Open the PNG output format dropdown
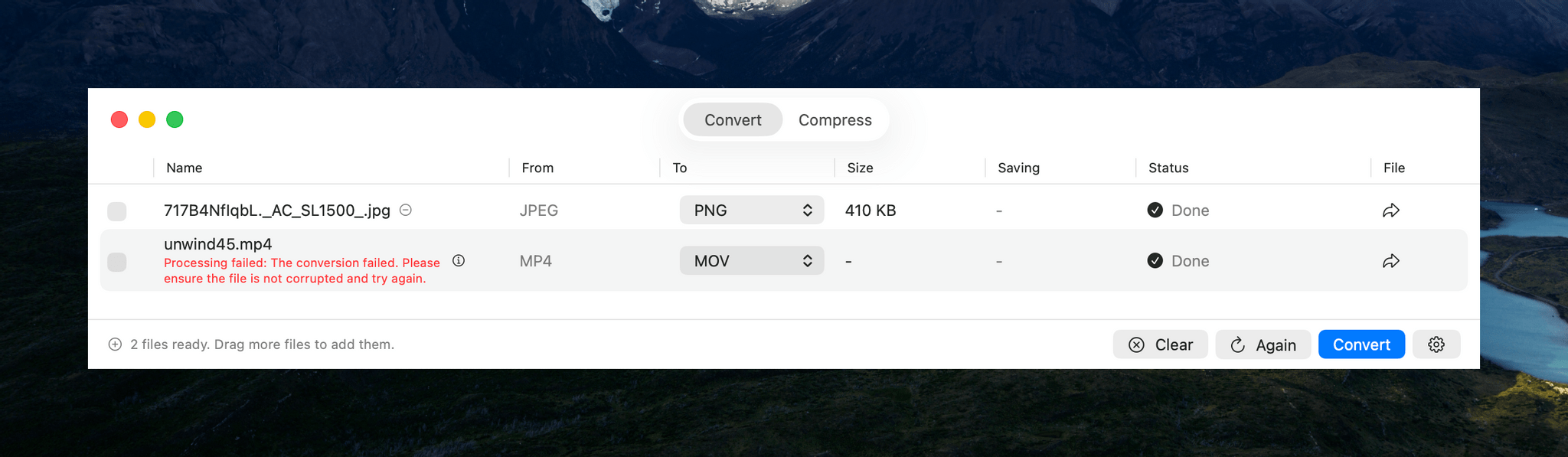 coord(751,211)
